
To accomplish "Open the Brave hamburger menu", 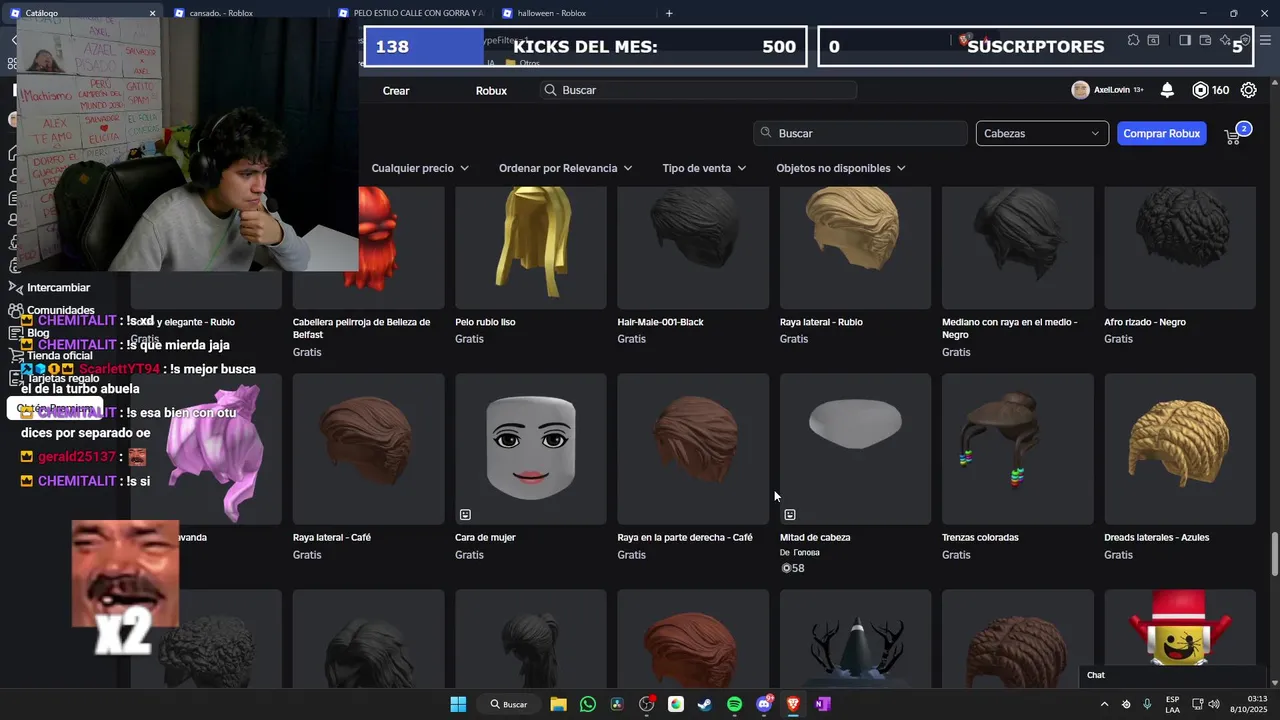I will pyautogui.click(x=1265, y=40).
